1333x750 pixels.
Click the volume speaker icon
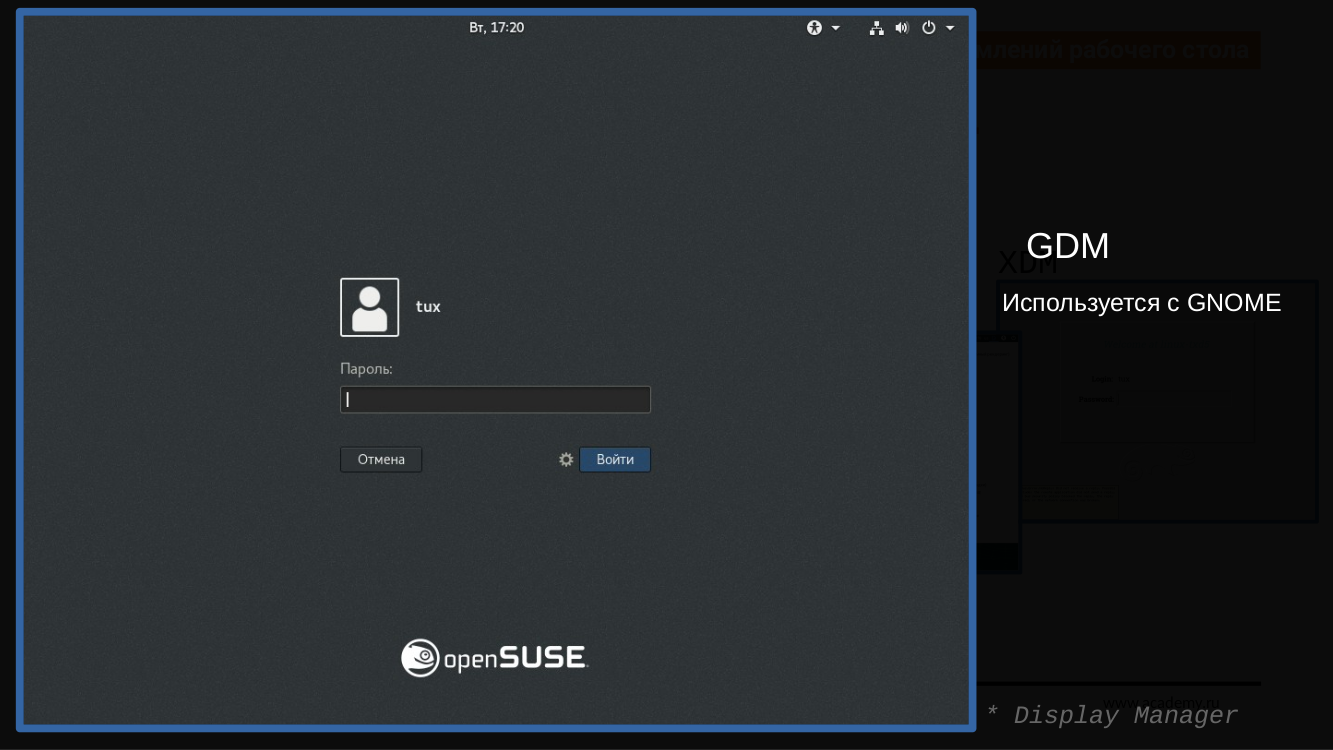click(x=902, y=28)
